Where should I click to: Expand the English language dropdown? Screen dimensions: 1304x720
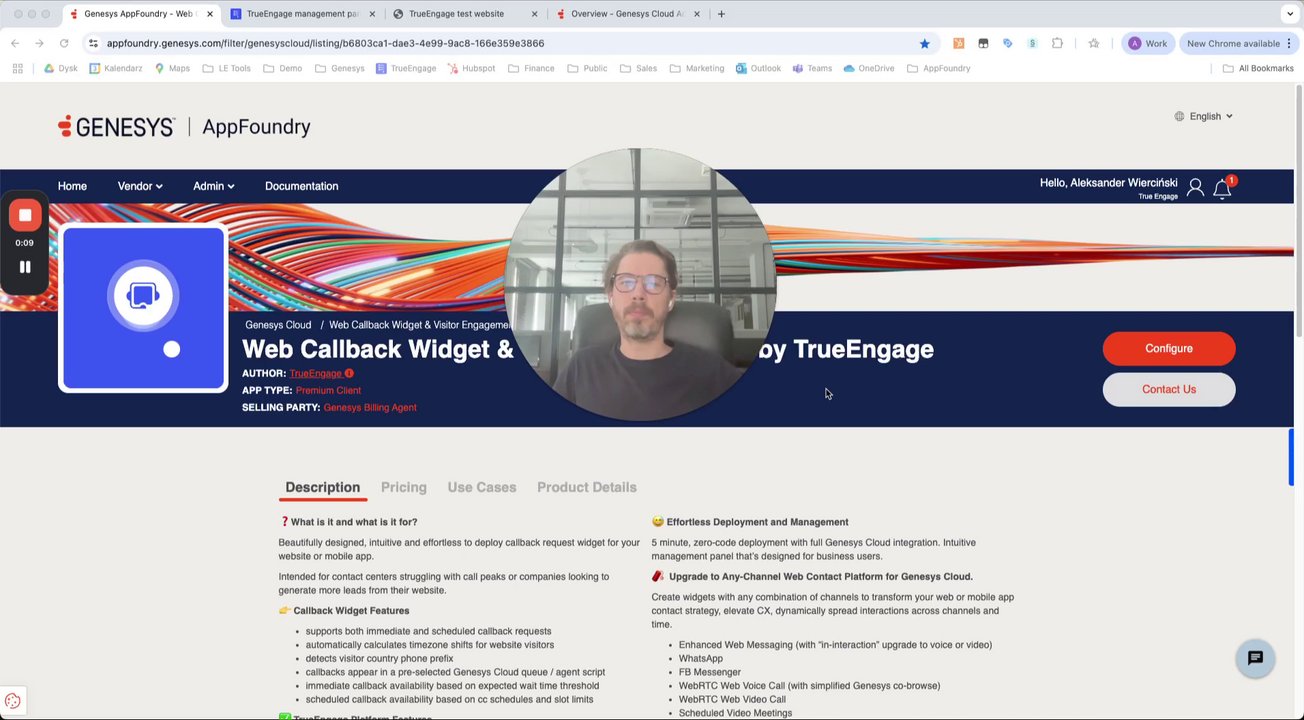point(1204,116)
